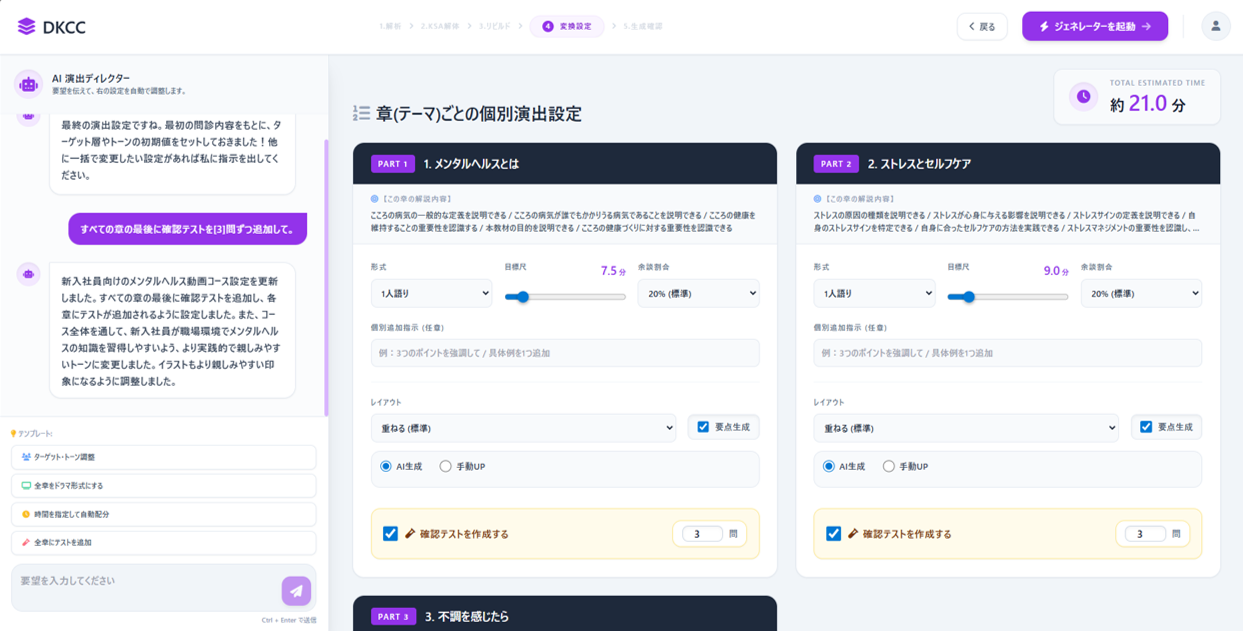Viewport: 1243px width, 631px height.
Task: Adjust 目標尺 slider in PART 2
Action: (1008, 297)
